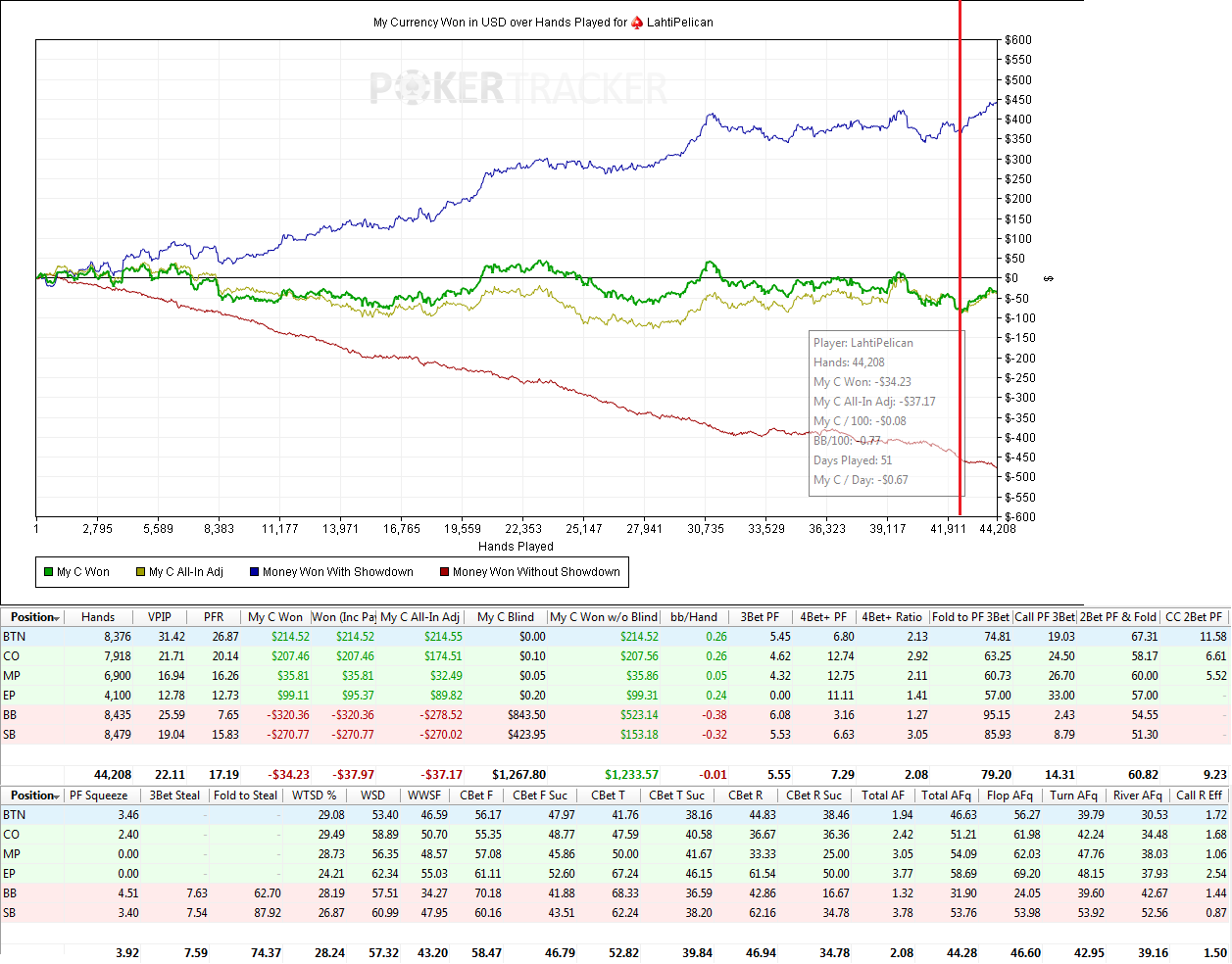Sort by the Hands column header
The image size is (1232, 964).
(x=98, y=617)
